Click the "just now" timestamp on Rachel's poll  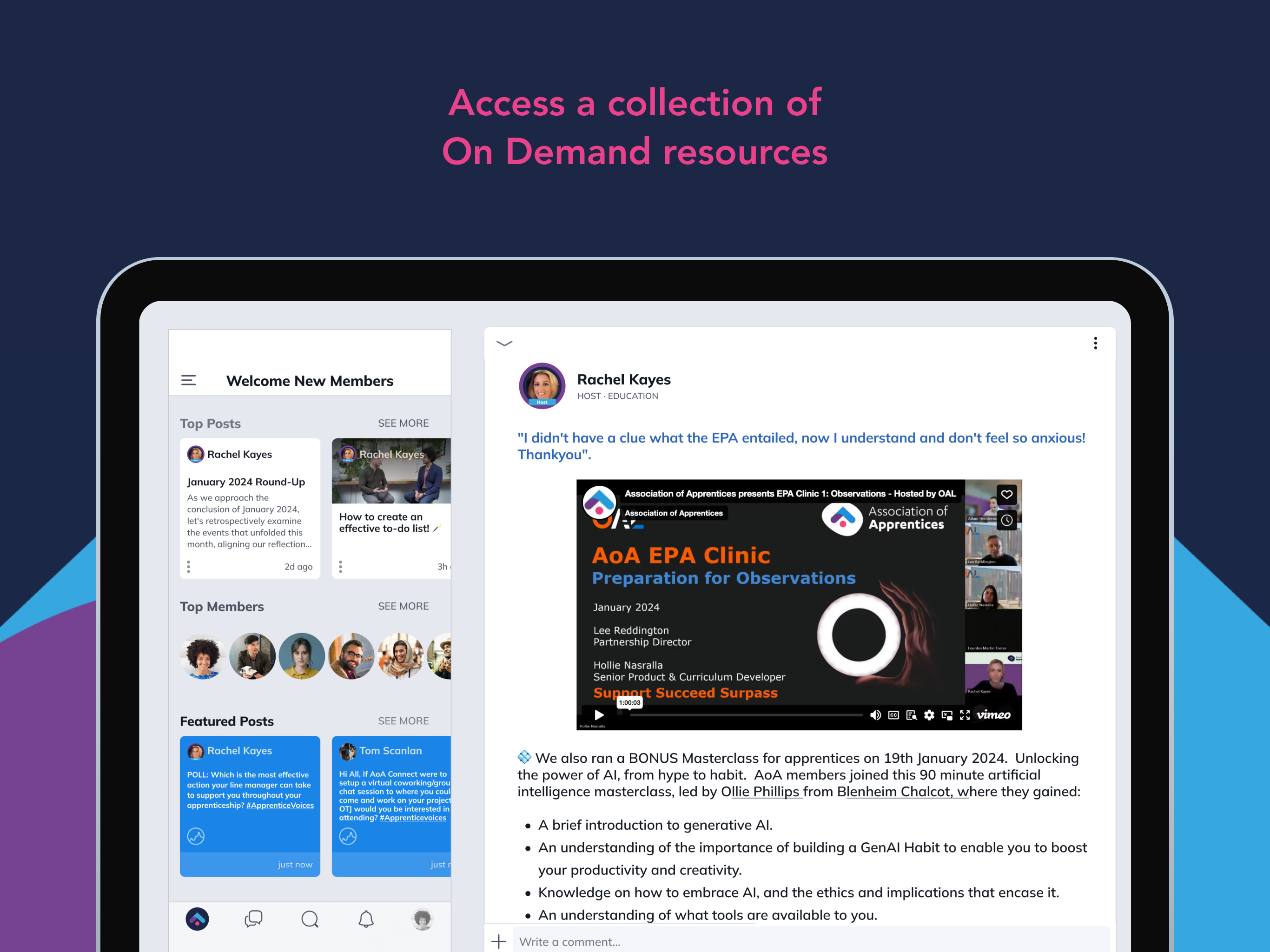295,865
